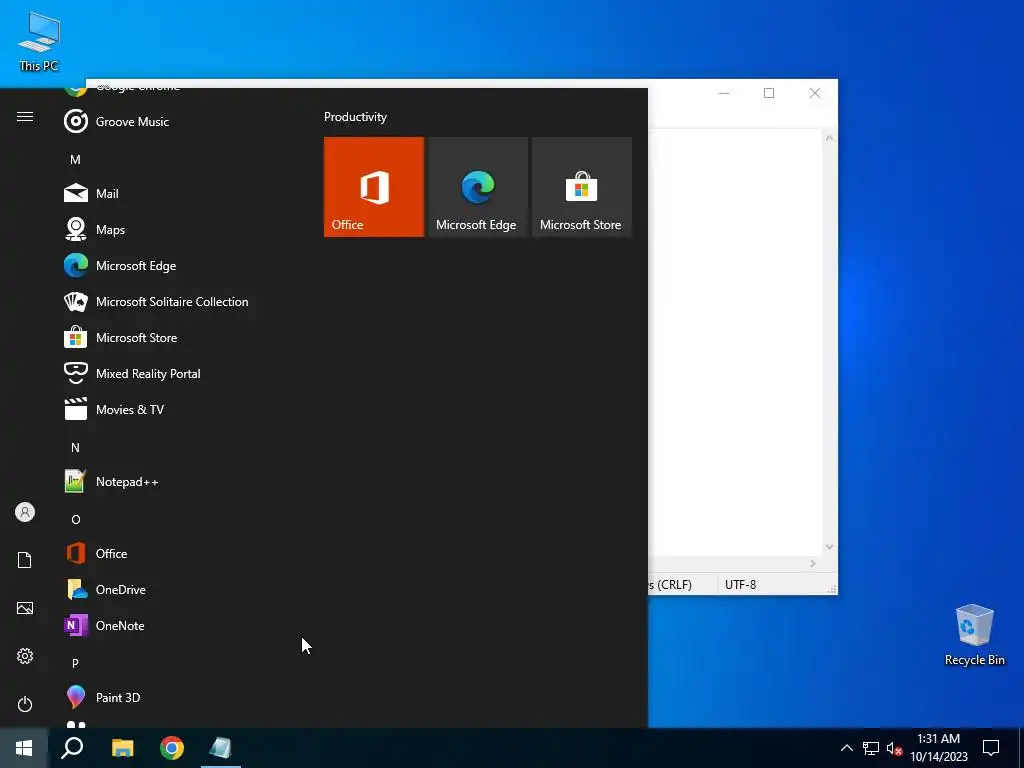Image resolution: width=1024 pixels, height=768 pixels.
Task: Open the user account icon in Start sidebar
Action: pos(25,512)
